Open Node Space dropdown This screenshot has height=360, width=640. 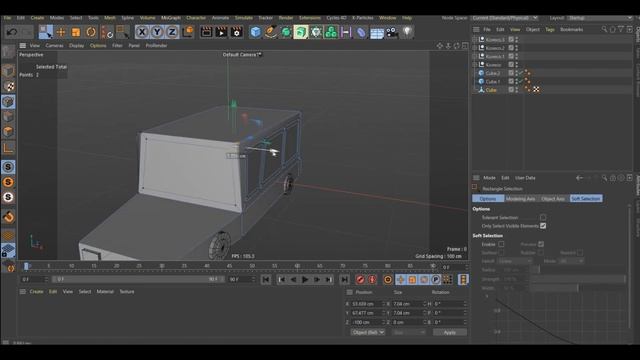coord(505,18)
